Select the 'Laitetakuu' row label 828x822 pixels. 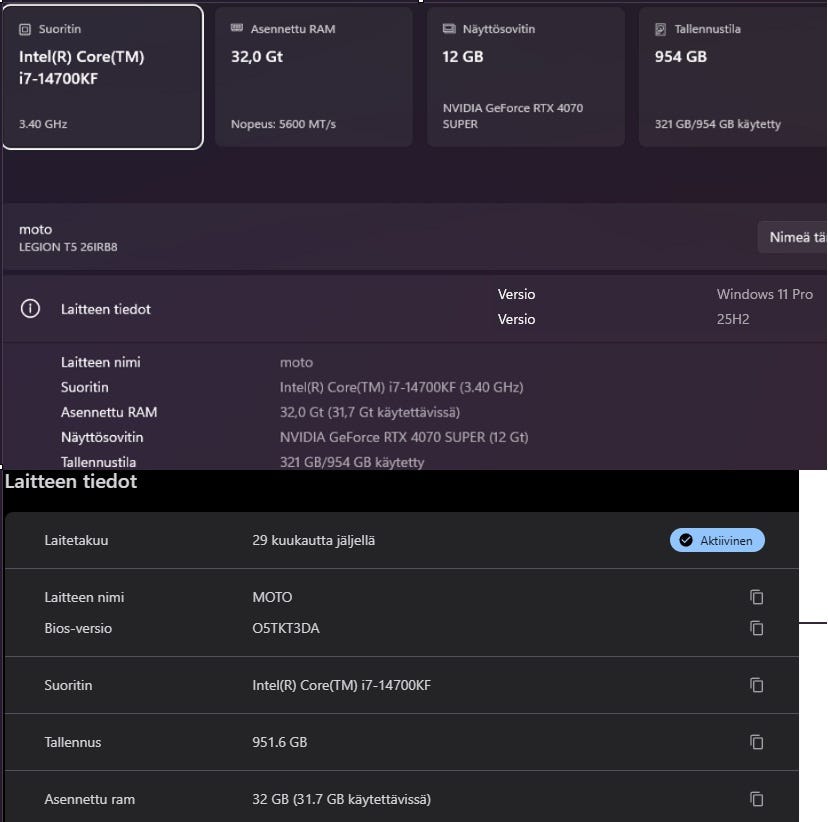(x=76, y=540)
